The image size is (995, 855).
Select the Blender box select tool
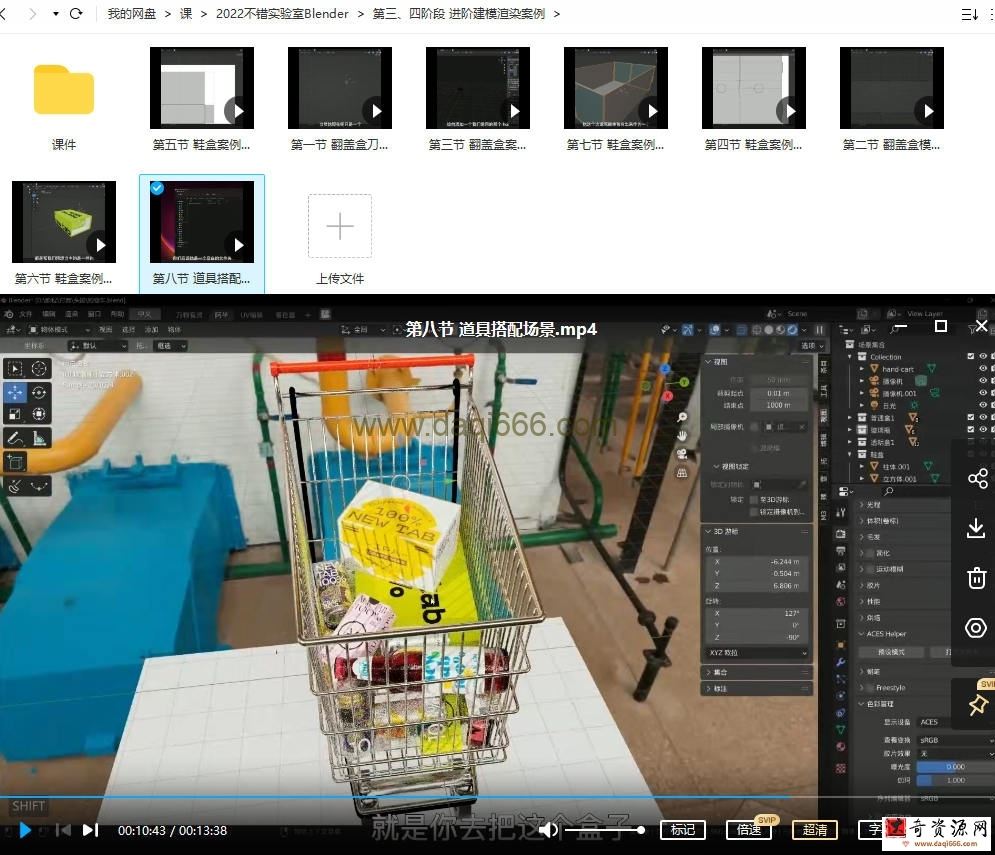click(15, 368)
